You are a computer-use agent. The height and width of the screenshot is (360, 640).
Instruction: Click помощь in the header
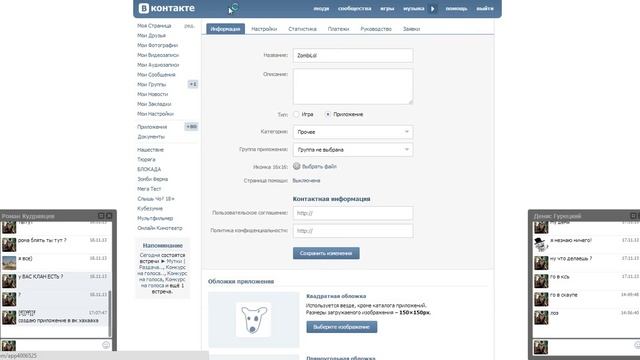click(x=456, y=9)
